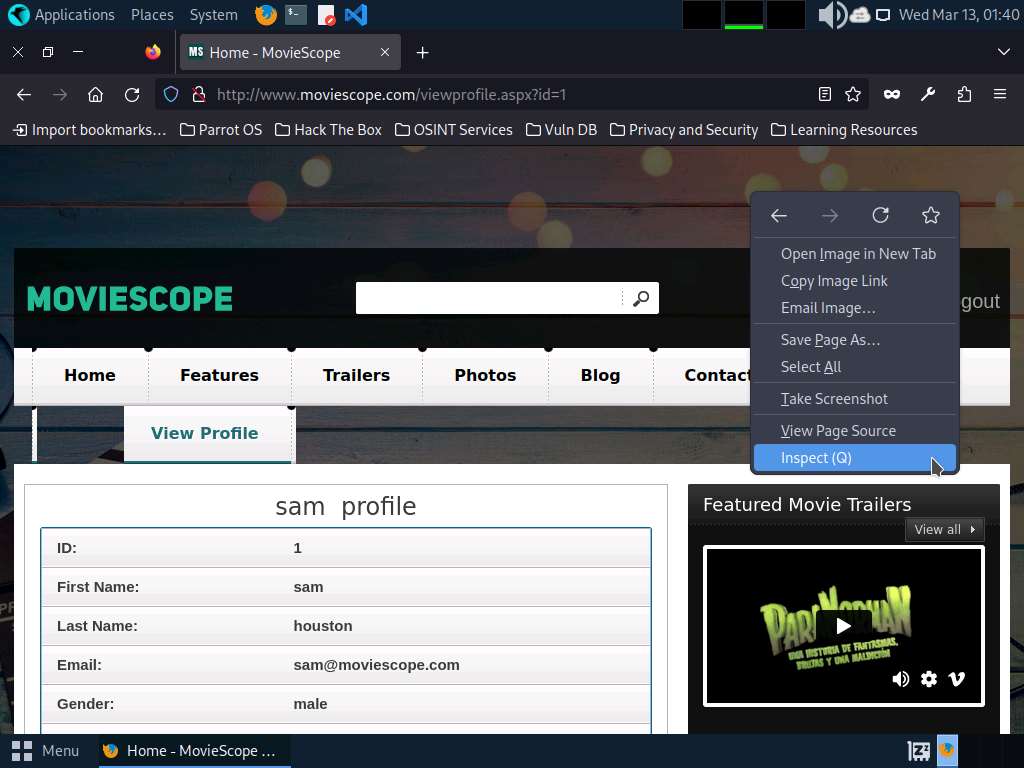1024x768 pixels.
Task: Select Take Screenshot in context menu
Action: point(834,399)
